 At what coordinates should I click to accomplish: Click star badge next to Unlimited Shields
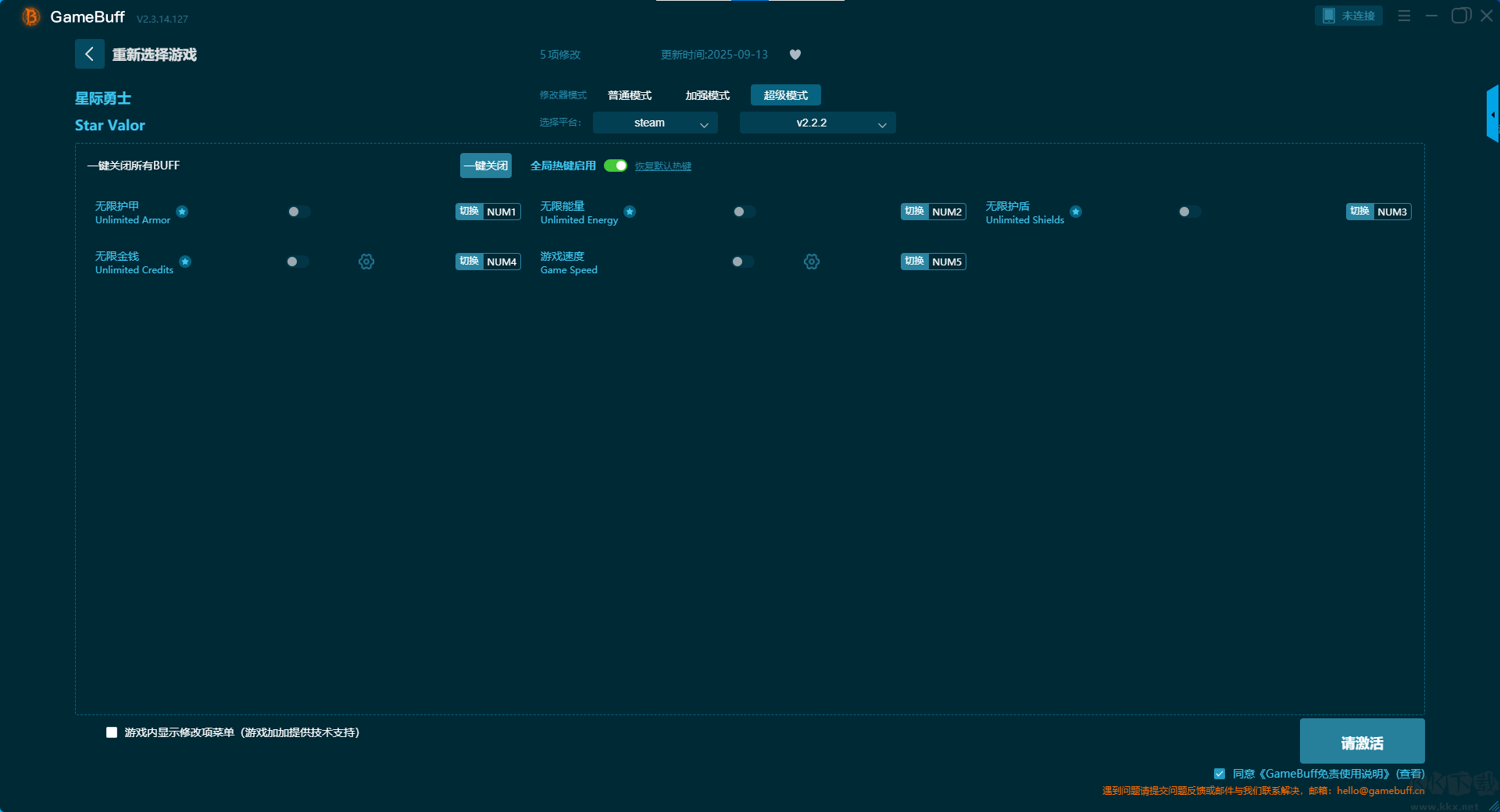pyautogui.click(x=1076, y=212)
